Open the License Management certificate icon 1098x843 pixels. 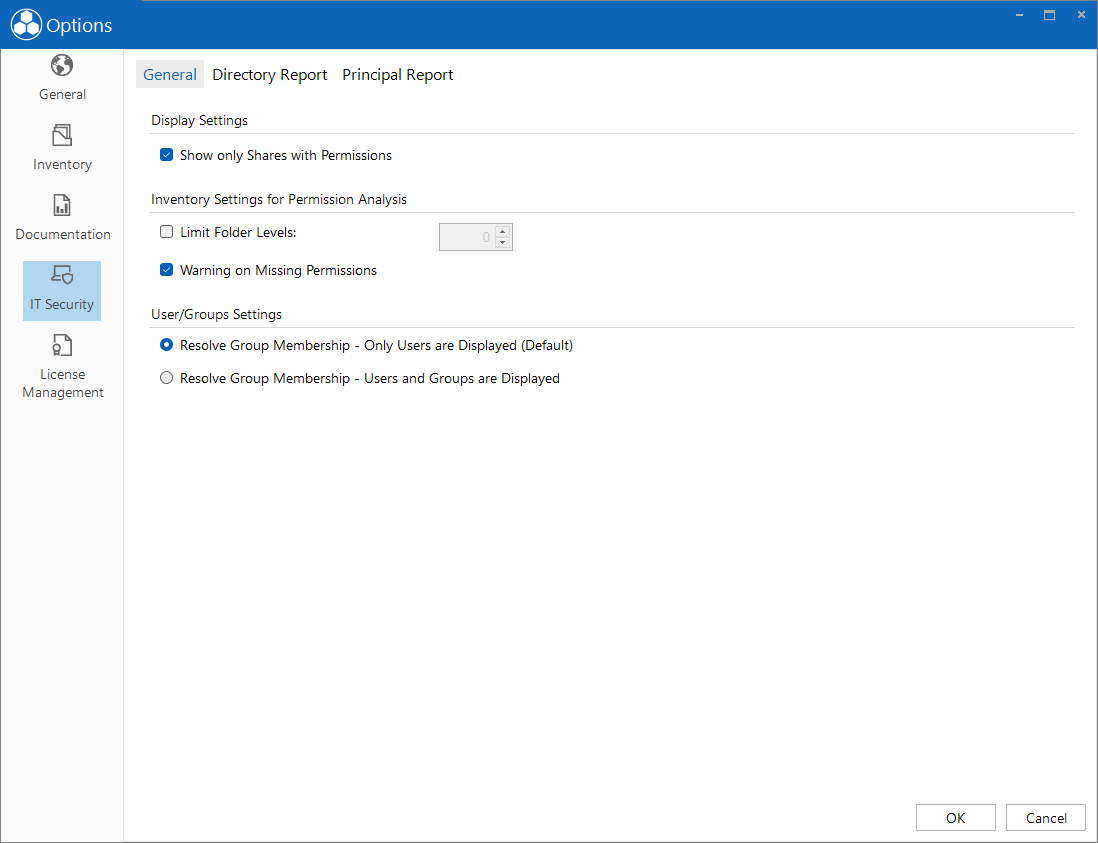click(x=62, y=345)
